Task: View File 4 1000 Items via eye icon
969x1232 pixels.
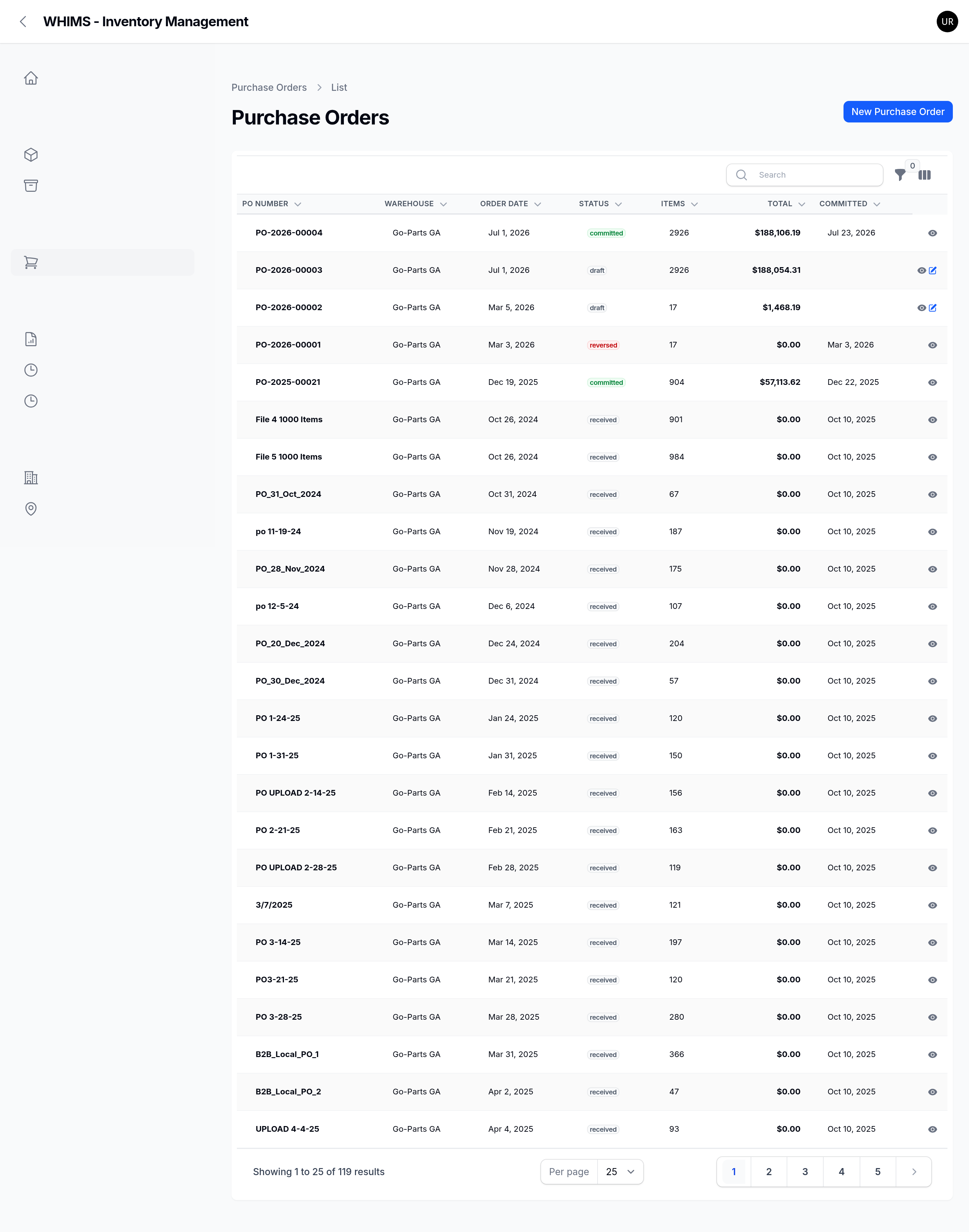Action: [932, 420]
